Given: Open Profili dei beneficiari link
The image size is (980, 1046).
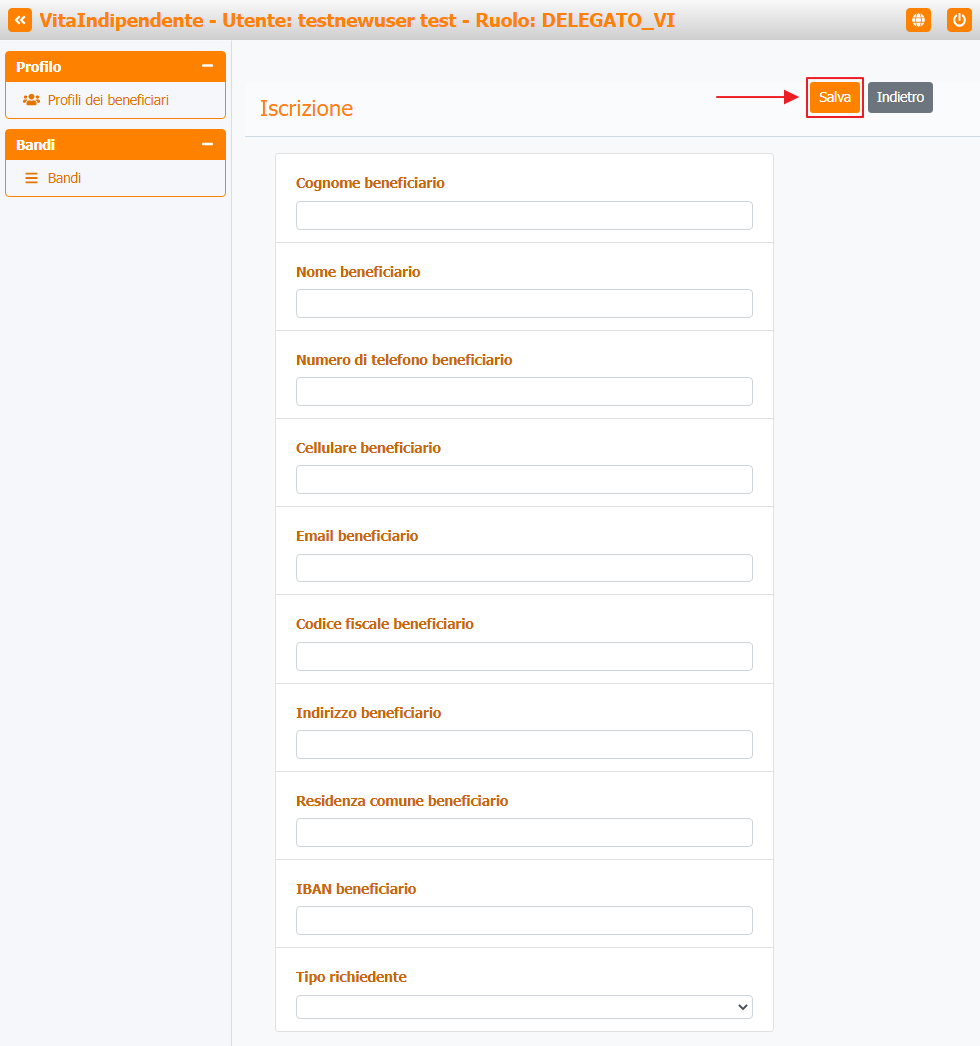Looking at the screenshot, I should [108, 100].
